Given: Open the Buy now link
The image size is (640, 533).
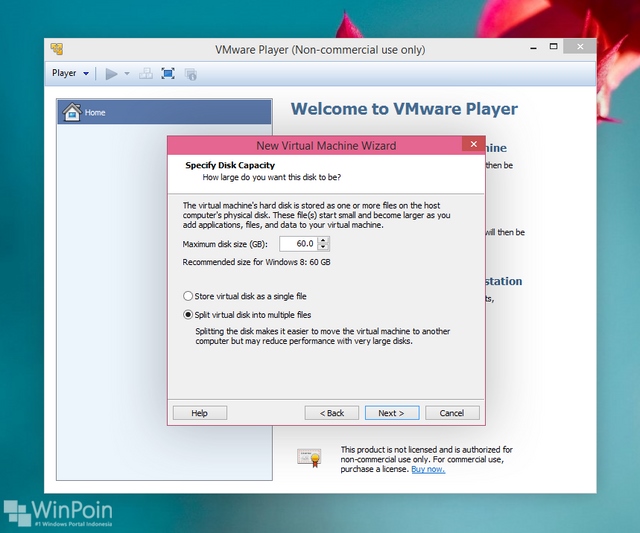Looking at the screenshot, I should 428,469.
